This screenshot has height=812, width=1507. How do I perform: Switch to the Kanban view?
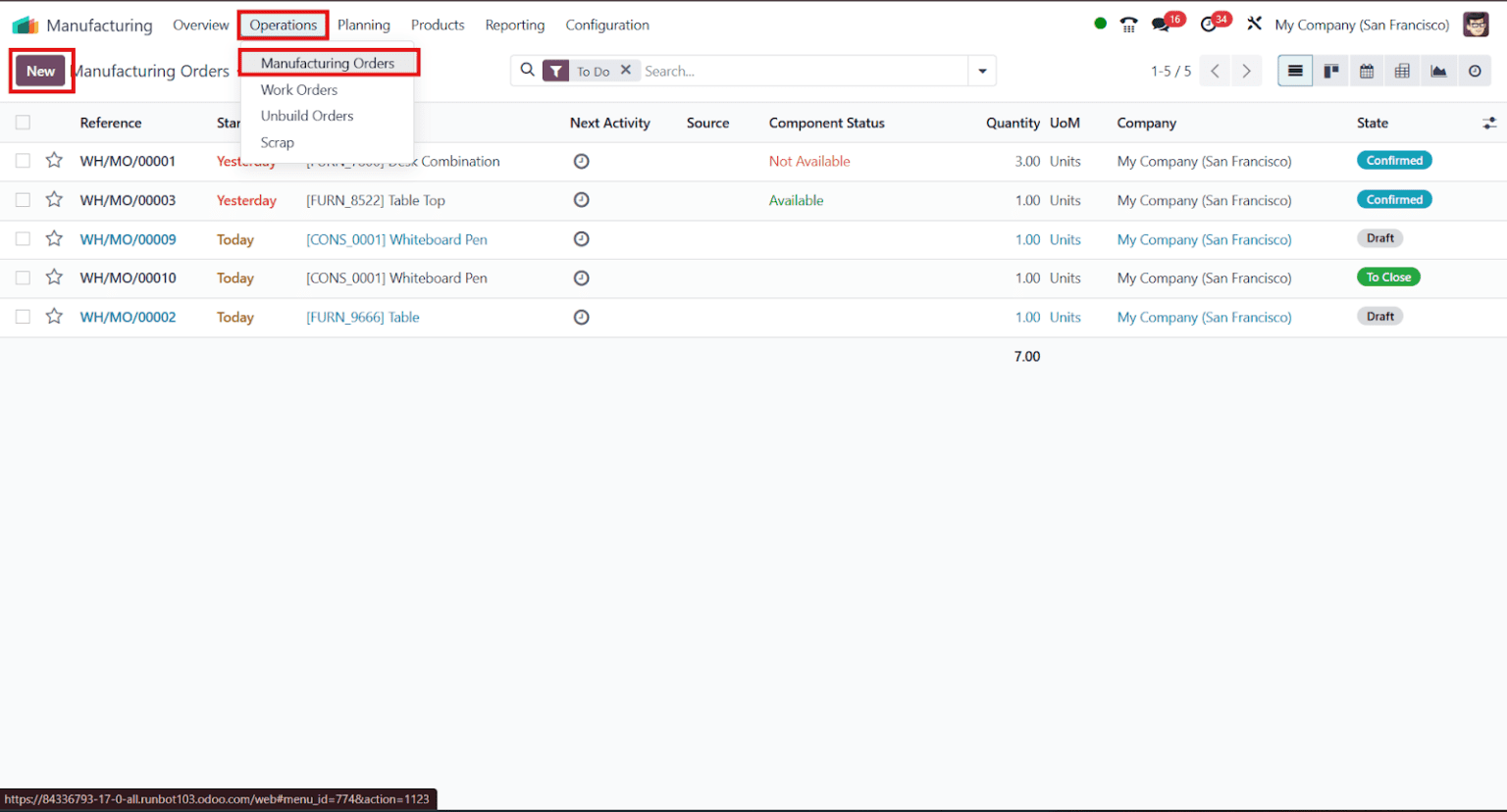tap(1330, 71)
